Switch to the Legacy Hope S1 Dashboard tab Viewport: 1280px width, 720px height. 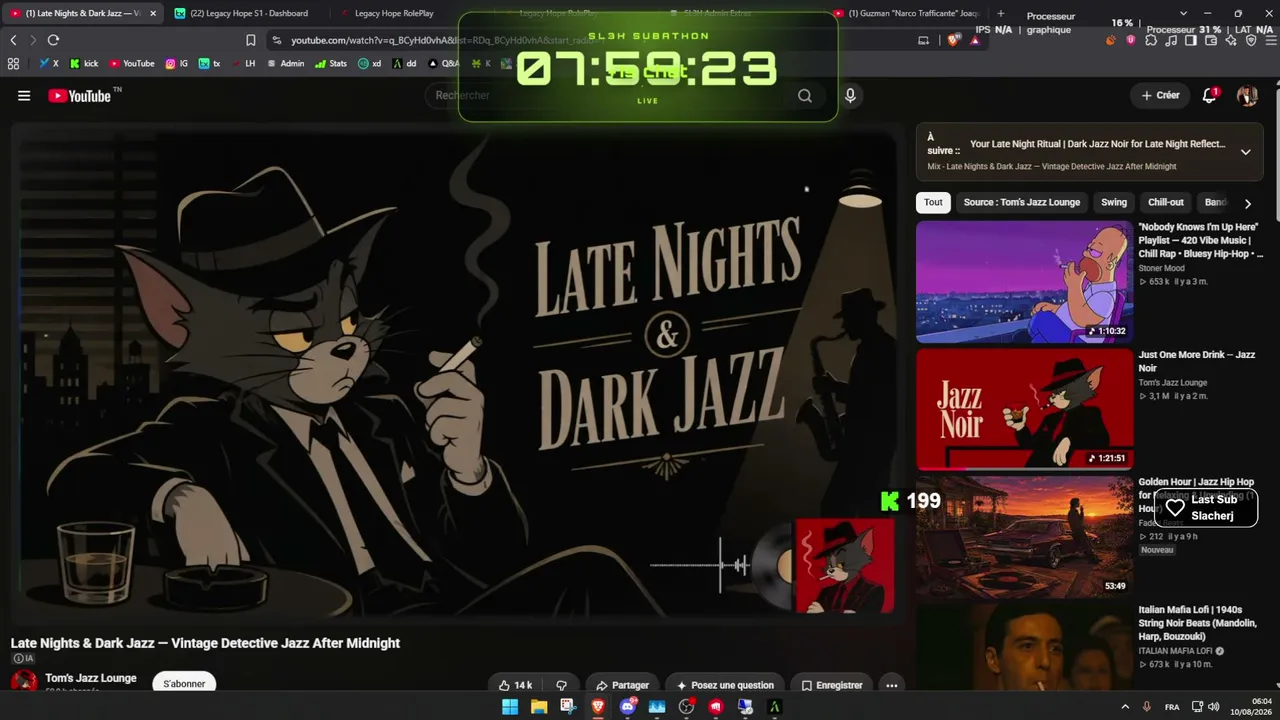(246, 13)
